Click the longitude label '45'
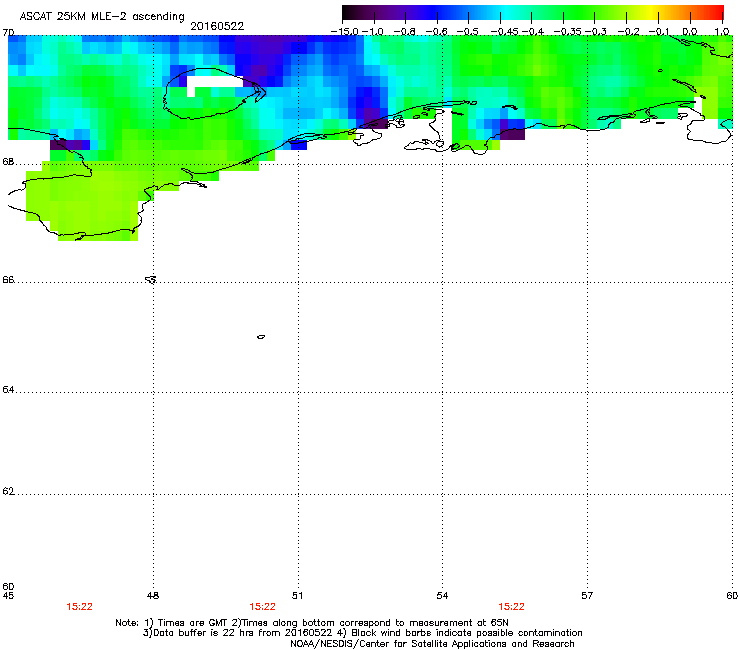The image size is (740, 650). pyautogui.click(x=8, y=596)
